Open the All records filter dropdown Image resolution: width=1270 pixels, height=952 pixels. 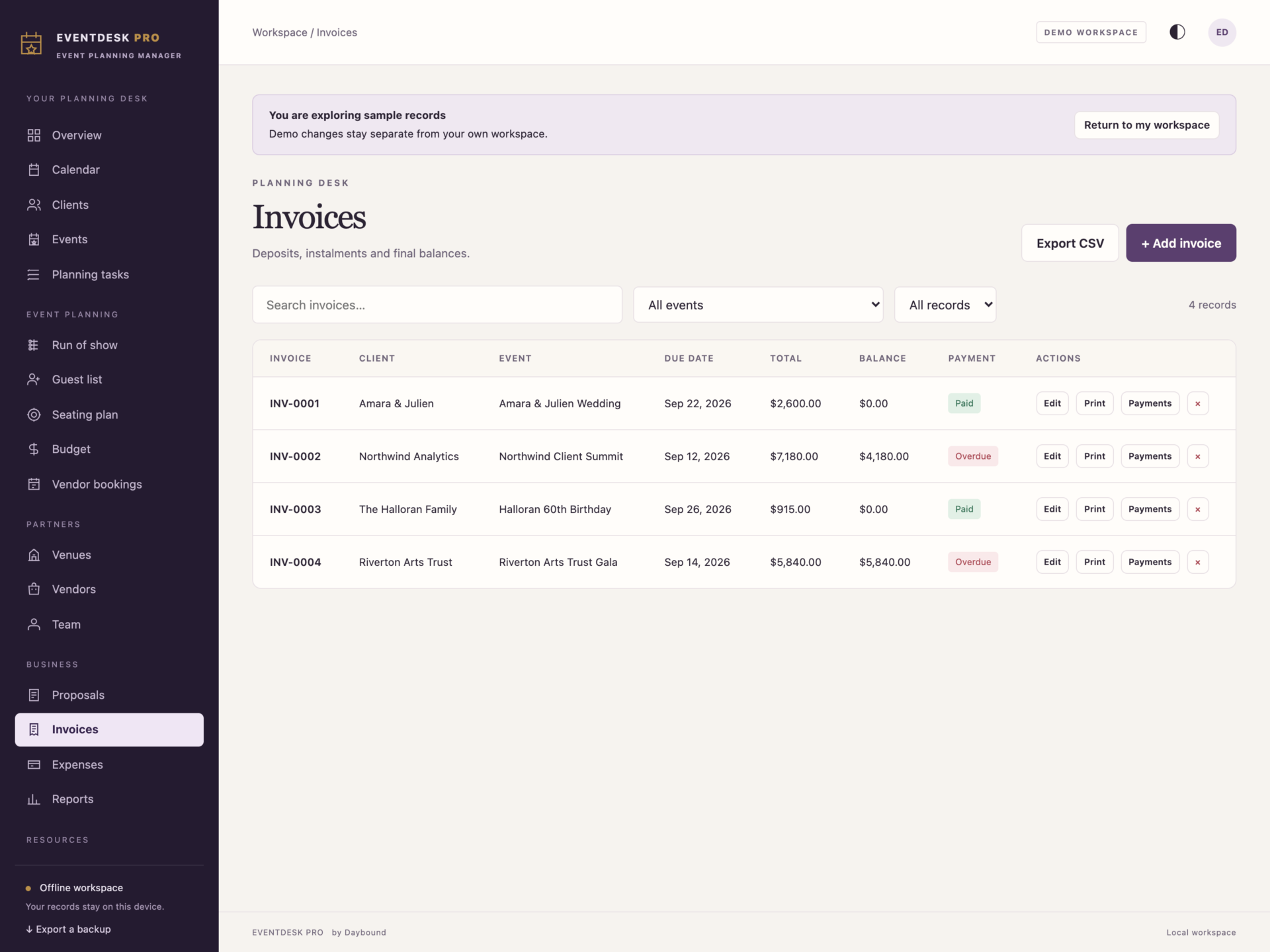(945, 305)
